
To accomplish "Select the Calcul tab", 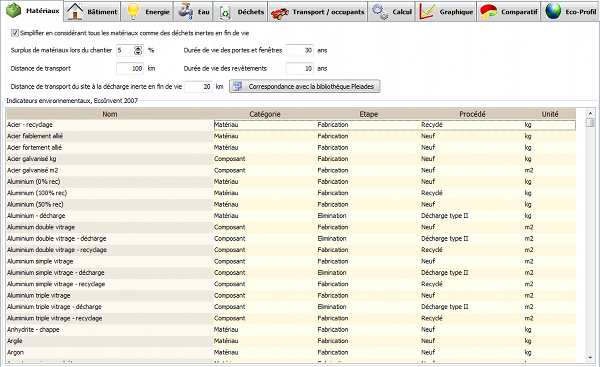I will click(x=391, y=11).
